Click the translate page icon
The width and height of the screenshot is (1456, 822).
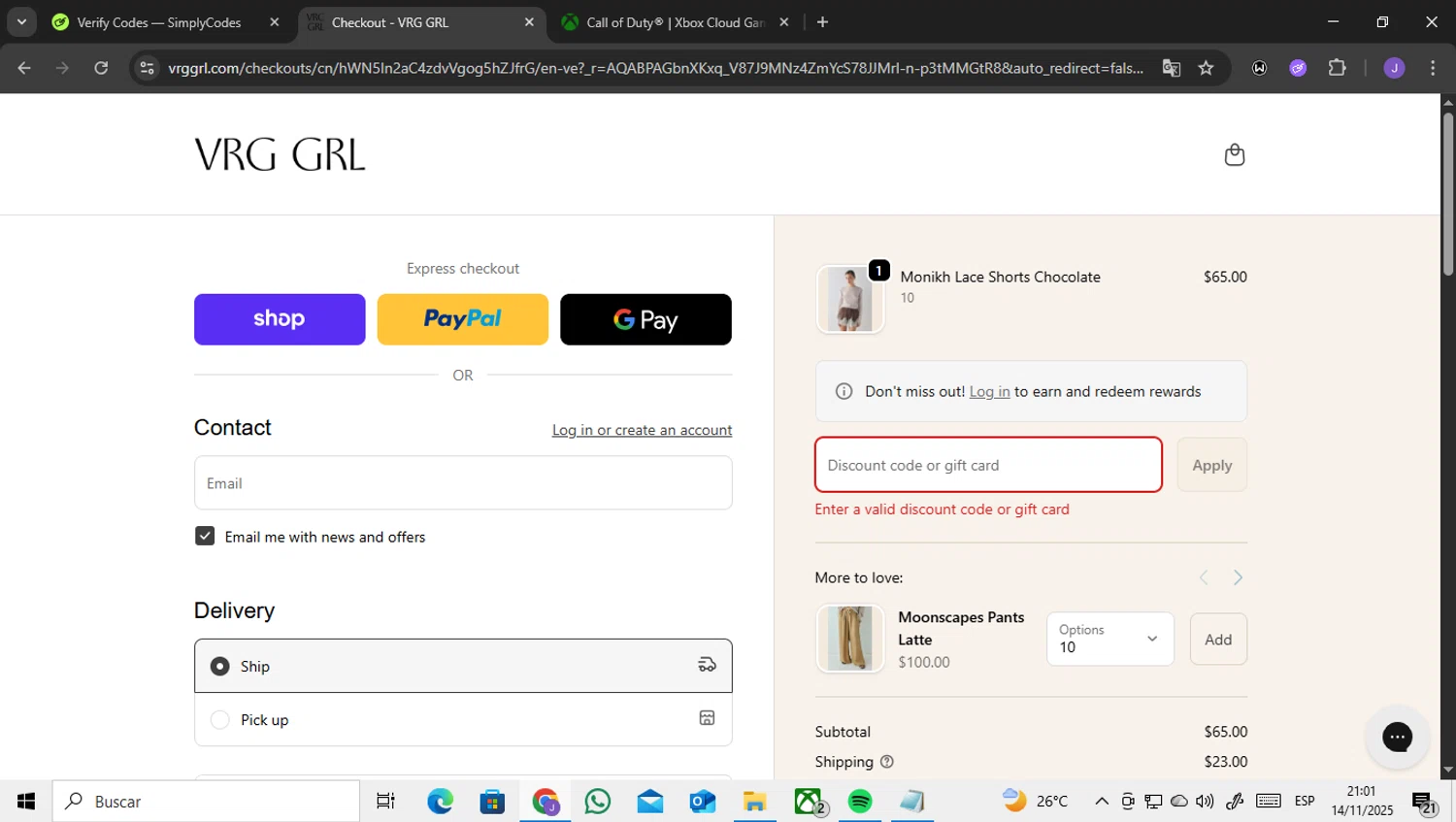[1172, 68]
